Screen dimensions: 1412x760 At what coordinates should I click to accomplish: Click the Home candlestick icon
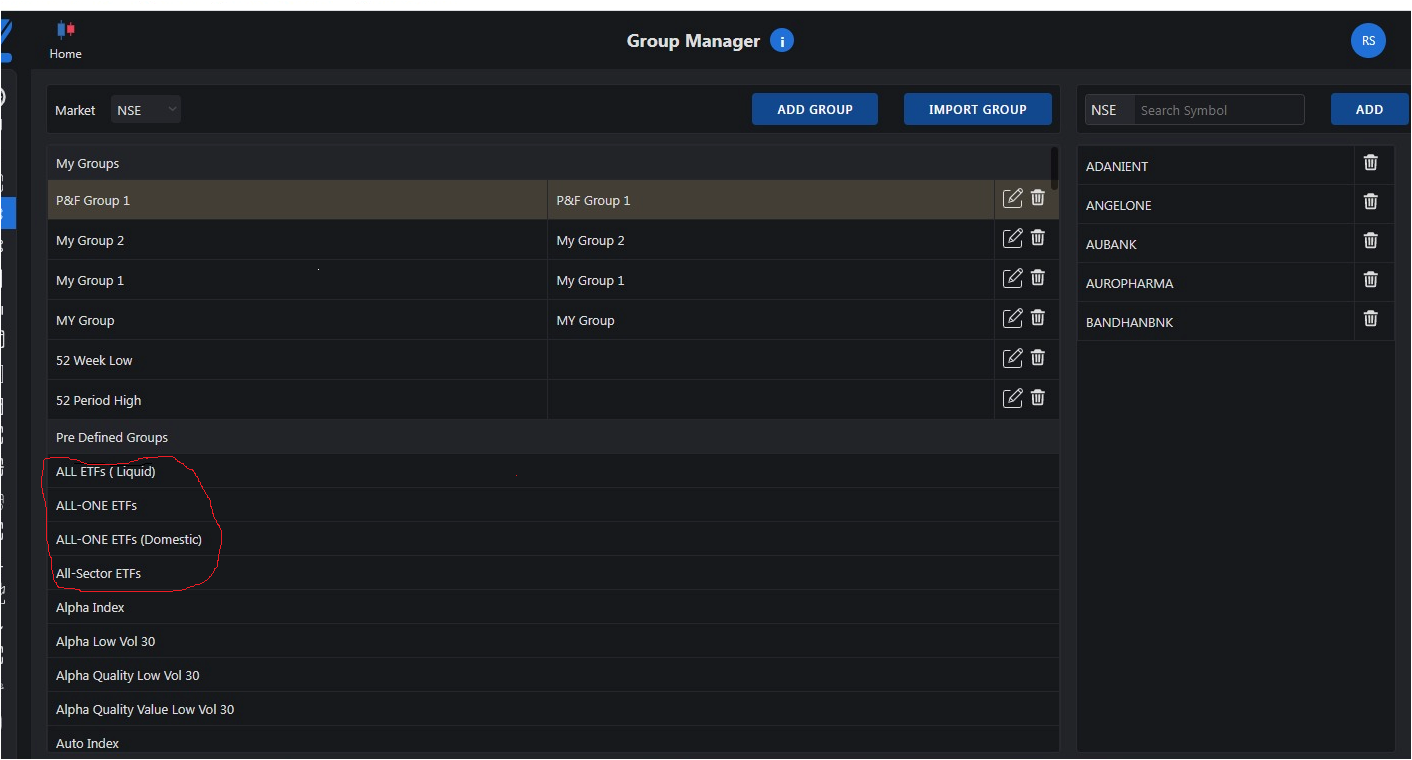66,30
